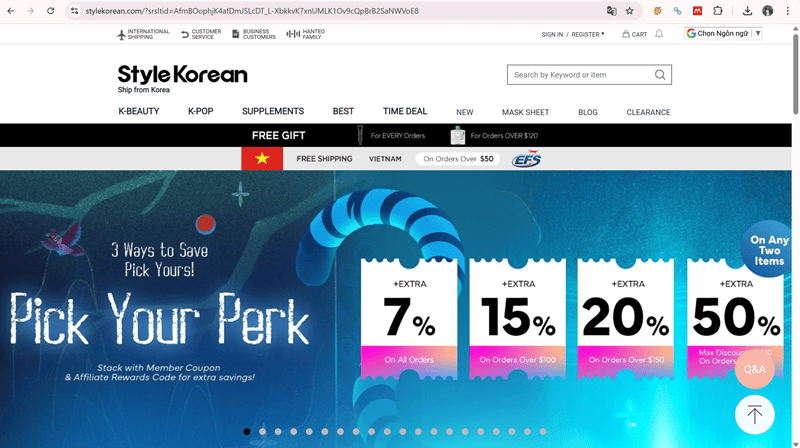Click the search magnifier icon
The image size is (800, 448).
pyautogui.click(x=660, y=75)
